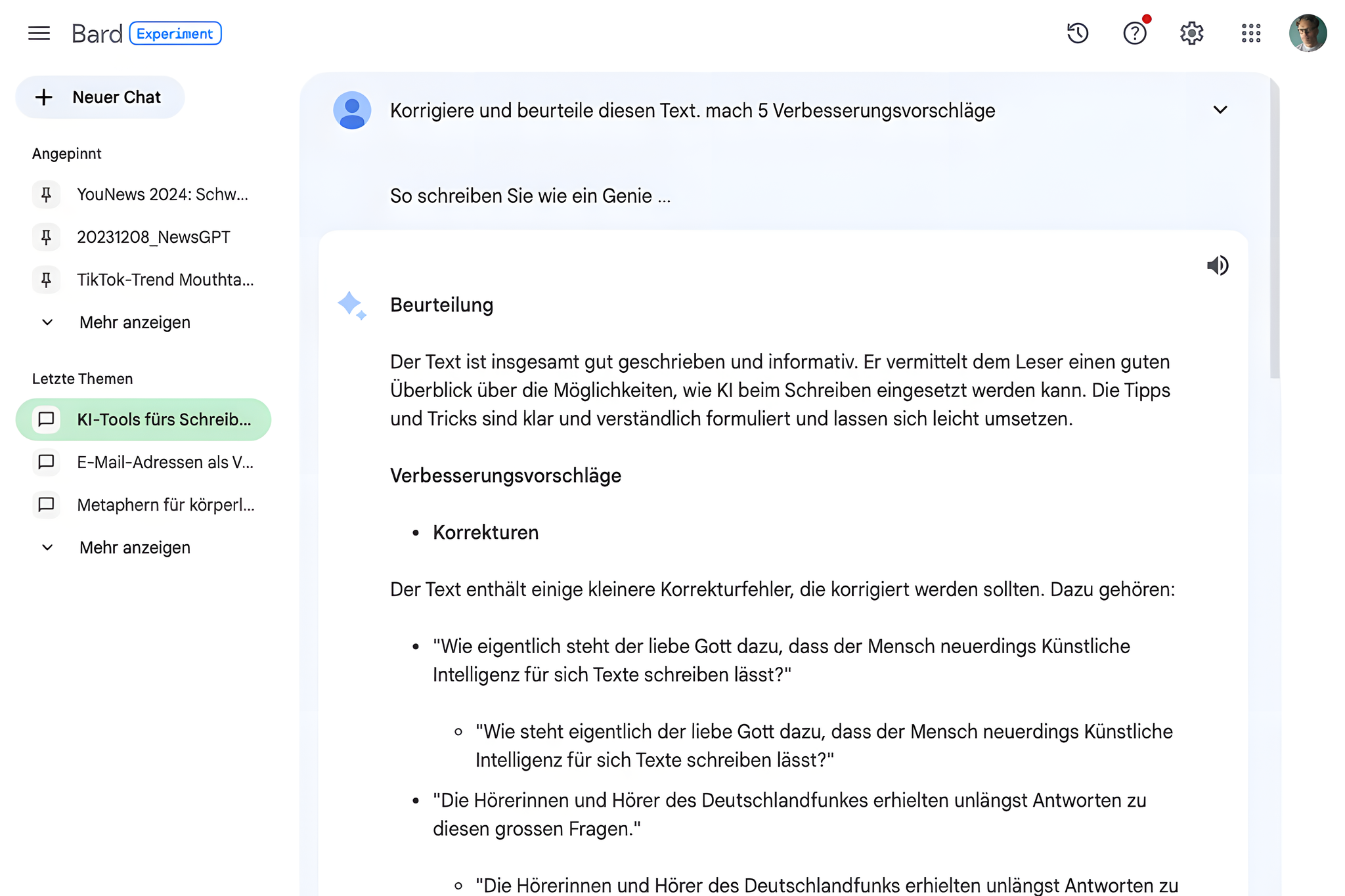Image resolution: width=1345 pixels, height=896 pixels.
Task: Open the "E-Mail-Adressen als V..." conversation
Action: 165,462
